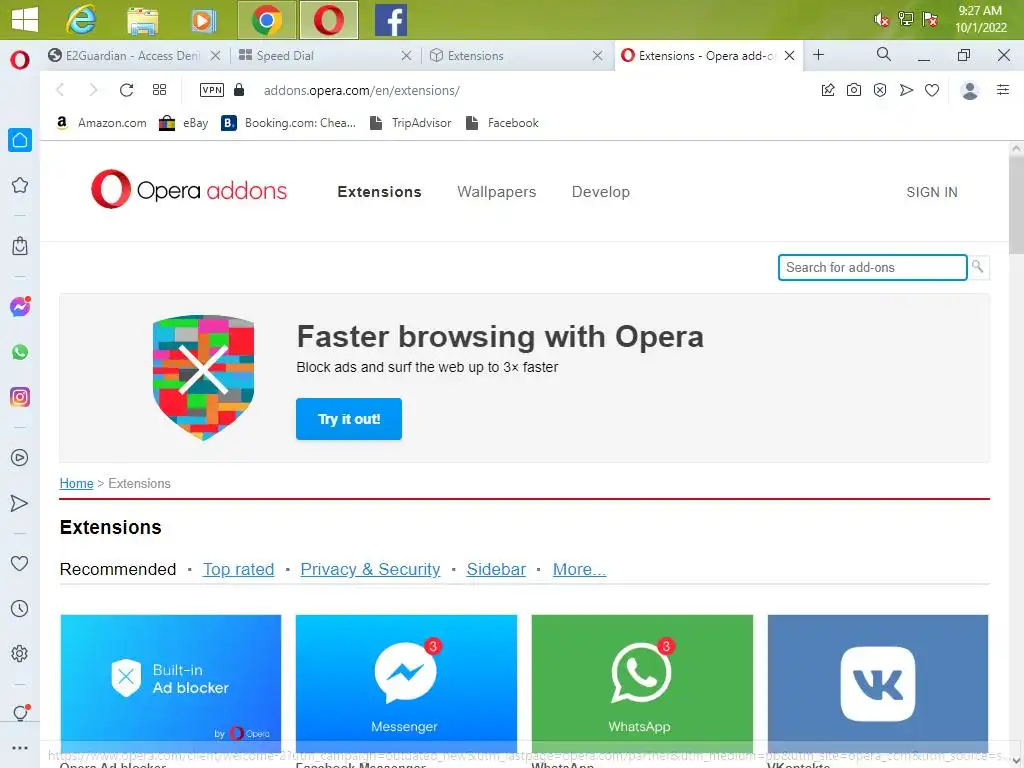This screenshot has height=768, width=1024.
Task: Take a snapshot with the camera icon
Action: (854, 90)
